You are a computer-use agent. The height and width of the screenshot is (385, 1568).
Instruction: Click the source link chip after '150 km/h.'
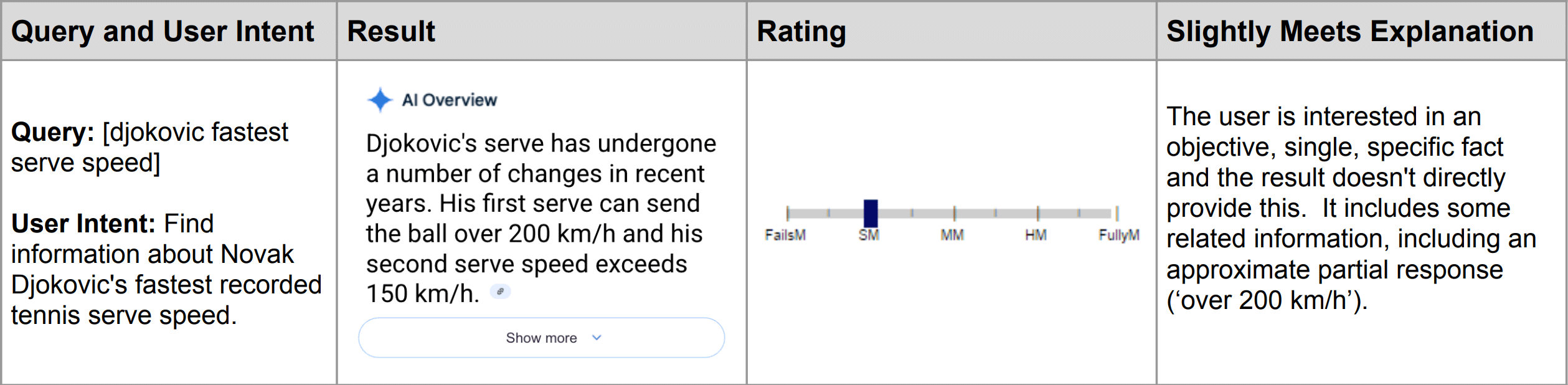pos(500,292)
